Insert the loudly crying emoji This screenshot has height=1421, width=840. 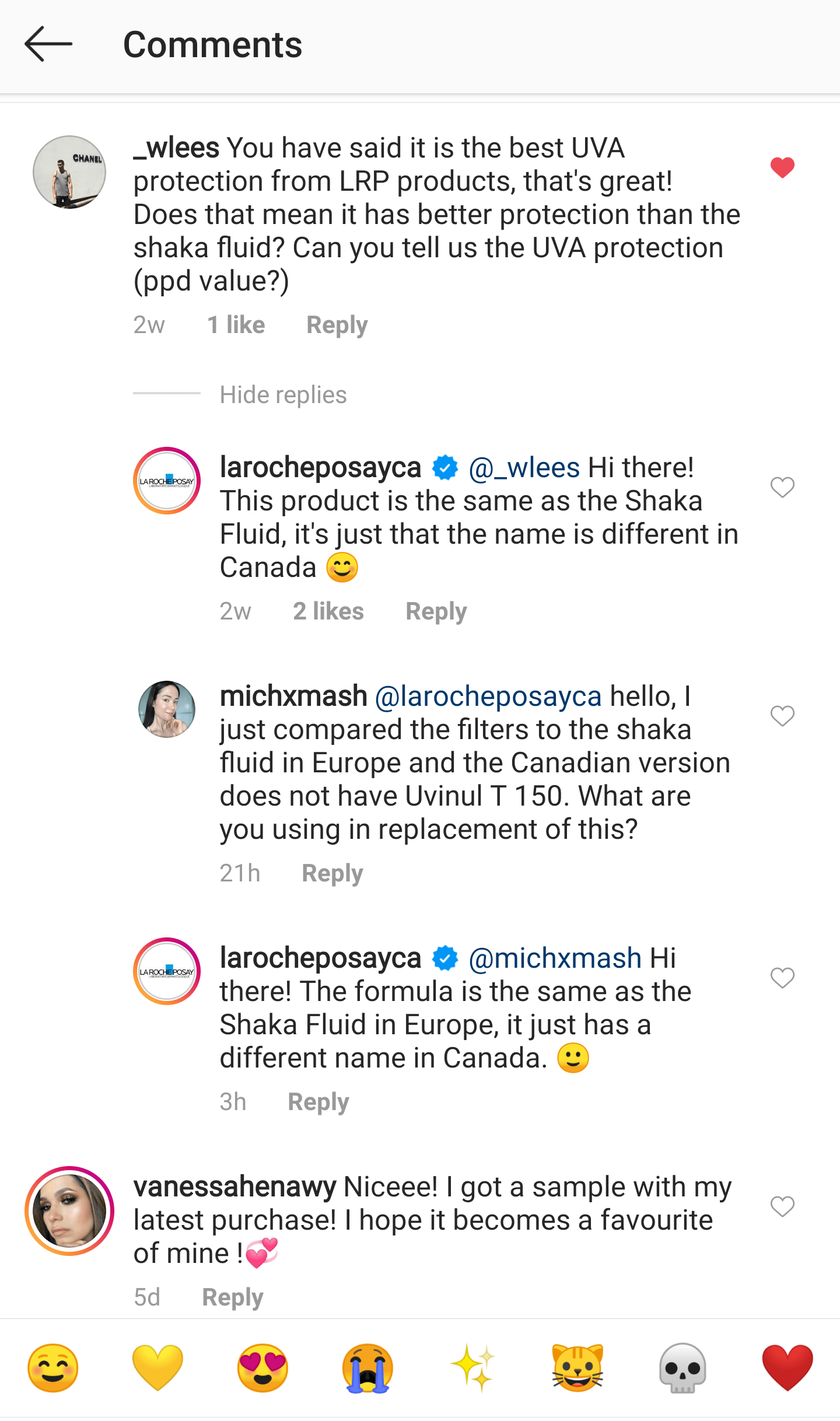[x=367, y=1368]
